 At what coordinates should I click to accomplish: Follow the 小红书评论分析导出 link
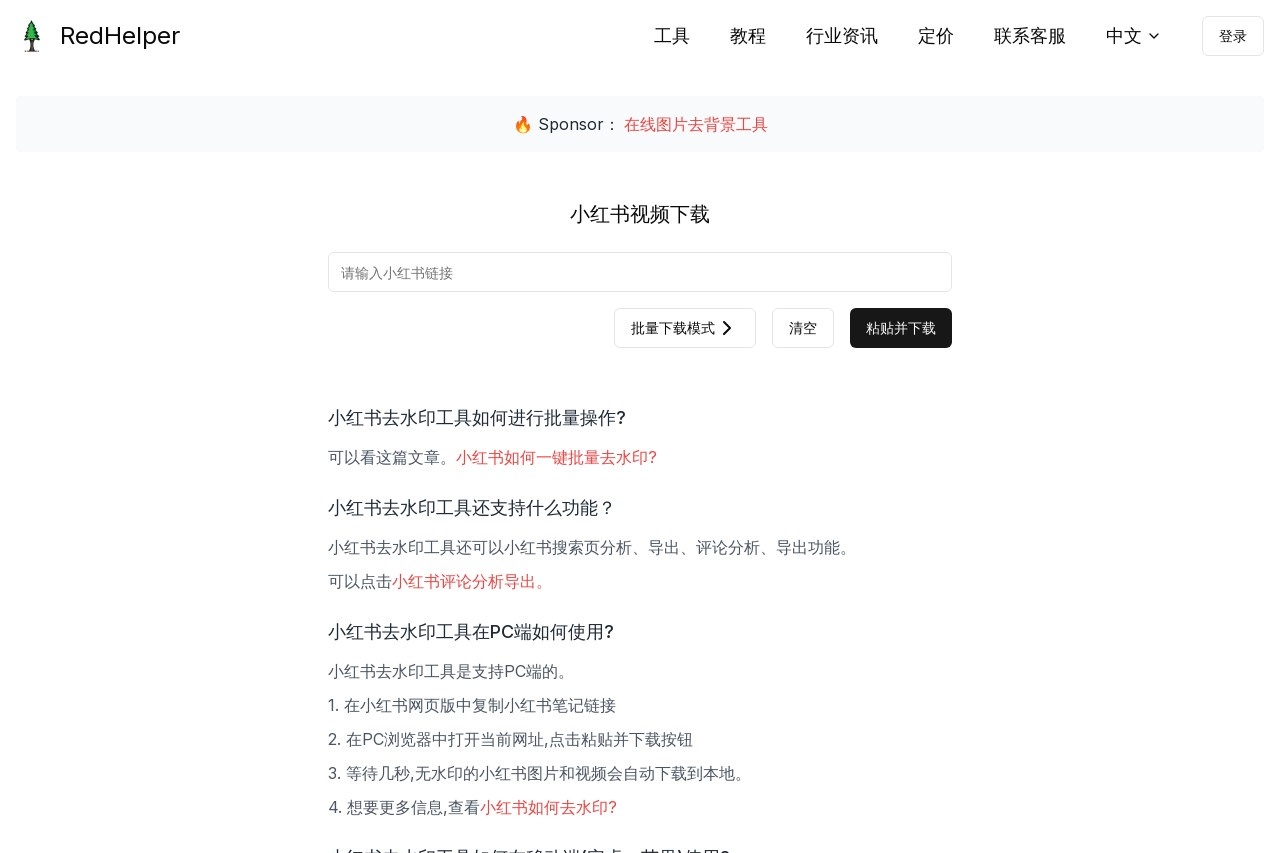pos(468,581)
